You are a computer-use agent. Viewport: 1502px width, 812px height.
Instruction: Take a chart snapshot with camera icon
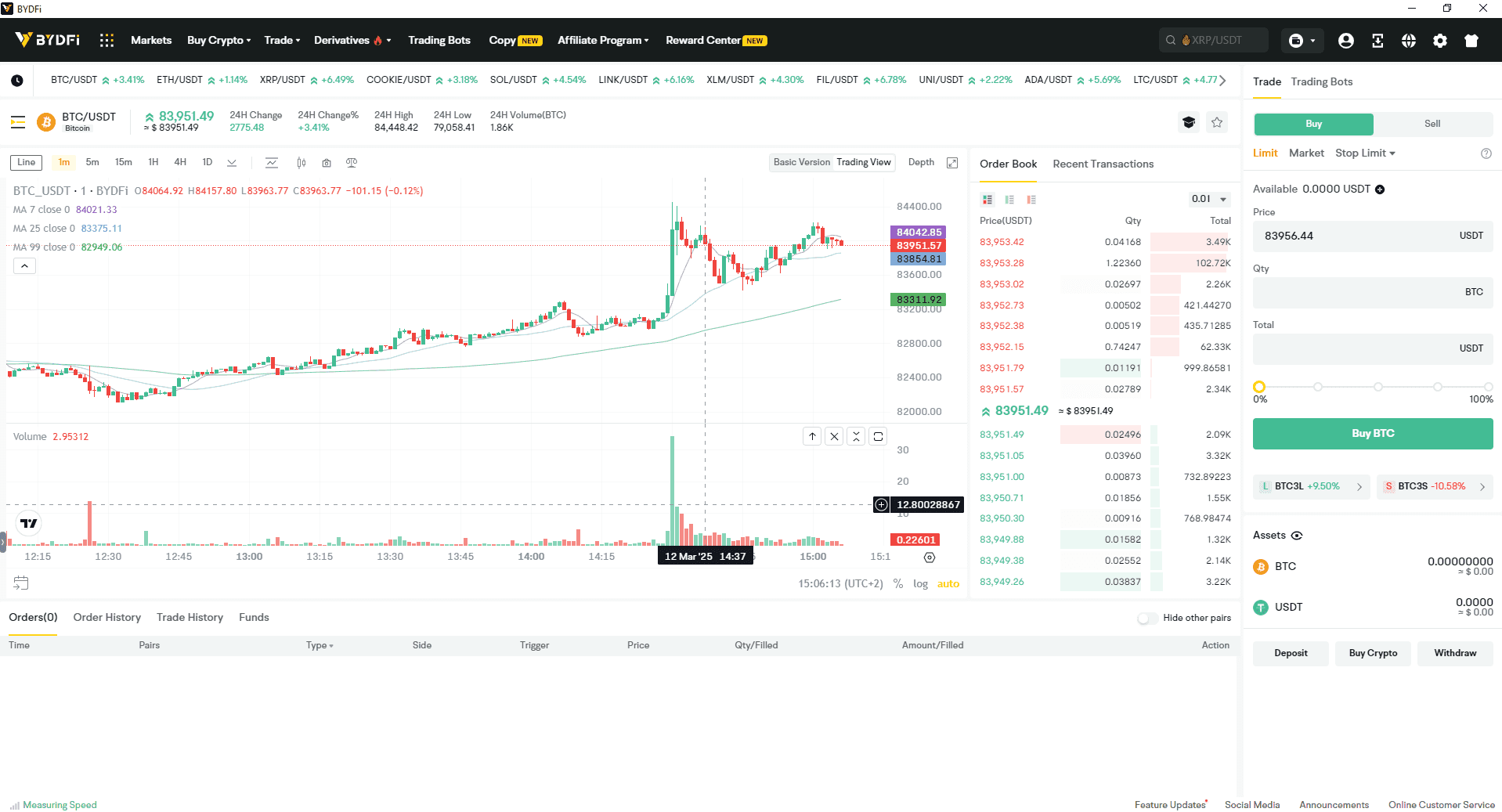pos(327,163)
